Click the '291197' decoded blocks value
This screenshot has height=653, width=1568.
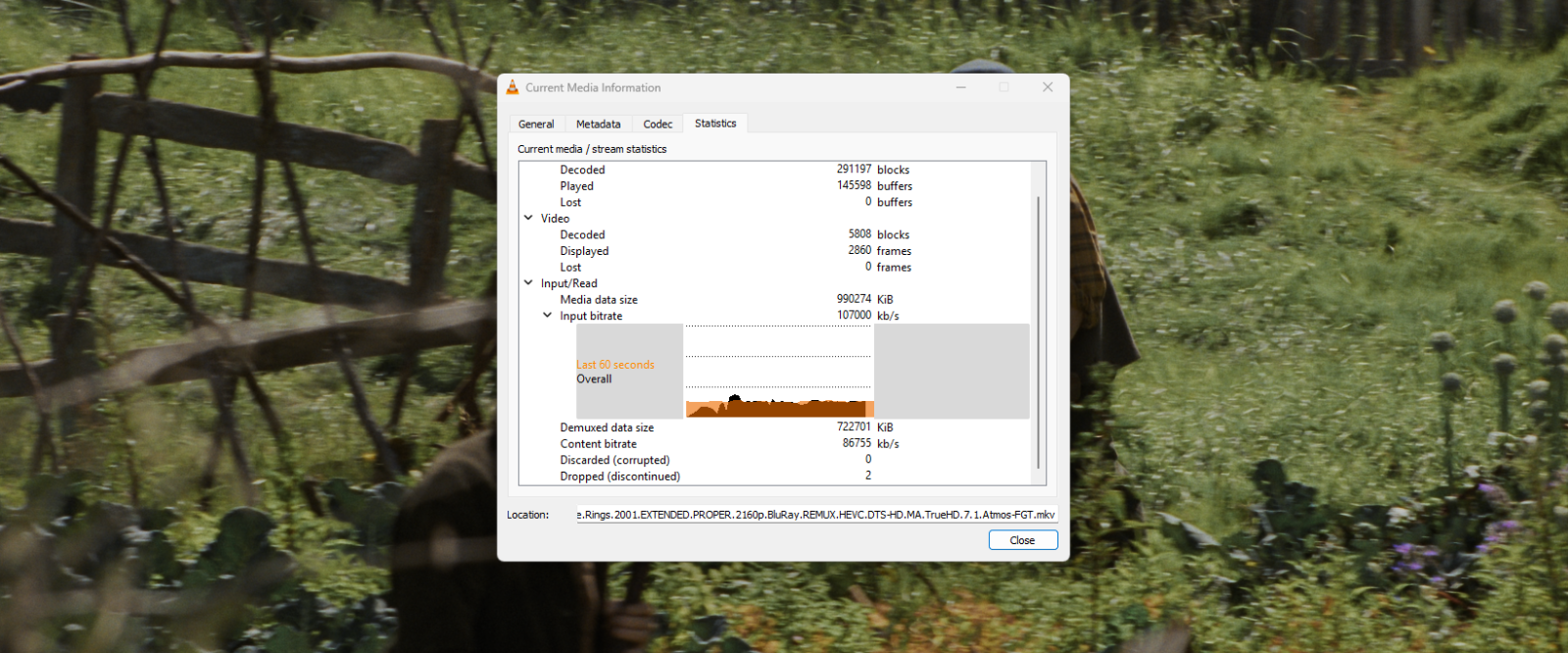point(854,170)
